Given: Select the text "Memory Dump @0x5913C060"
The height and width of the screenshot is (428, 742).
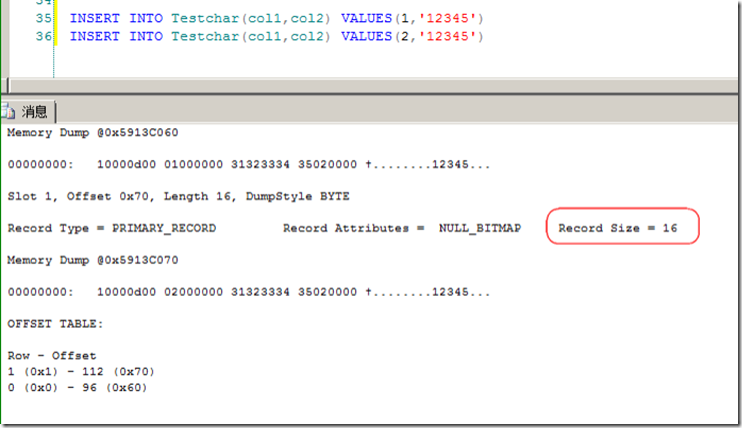Looking at the screenshot, I should click(93, 133).
